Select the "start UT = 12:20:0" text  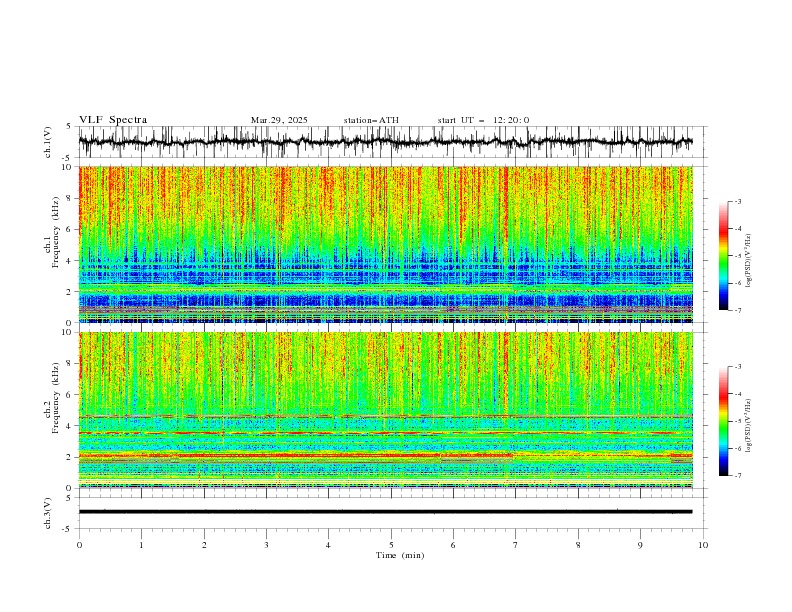[483, 120]
